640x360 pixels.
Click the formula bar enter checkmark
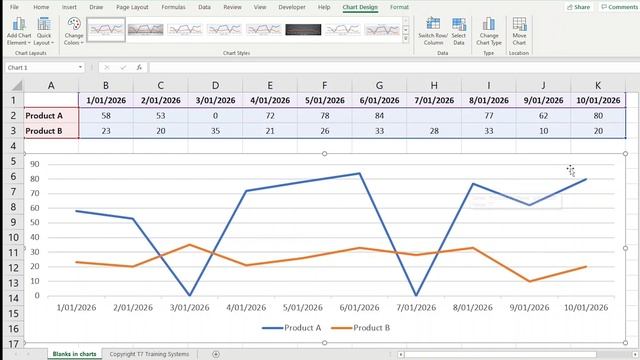pyautogui.click(x=123, y=67)
